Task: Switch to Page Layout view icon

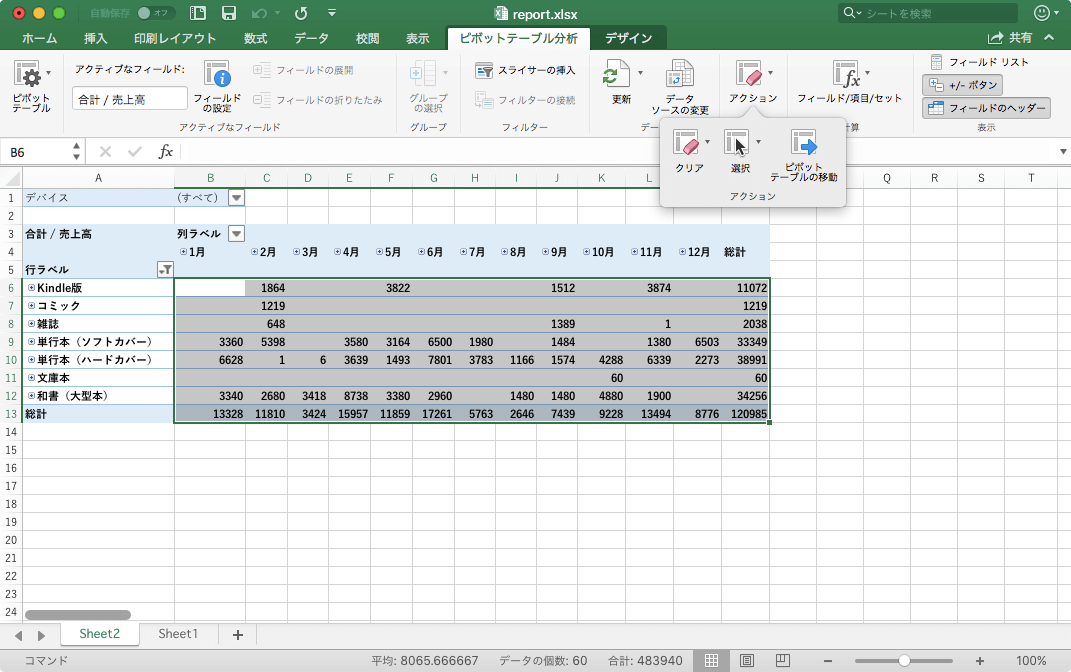Action: (x=747, y=660)
